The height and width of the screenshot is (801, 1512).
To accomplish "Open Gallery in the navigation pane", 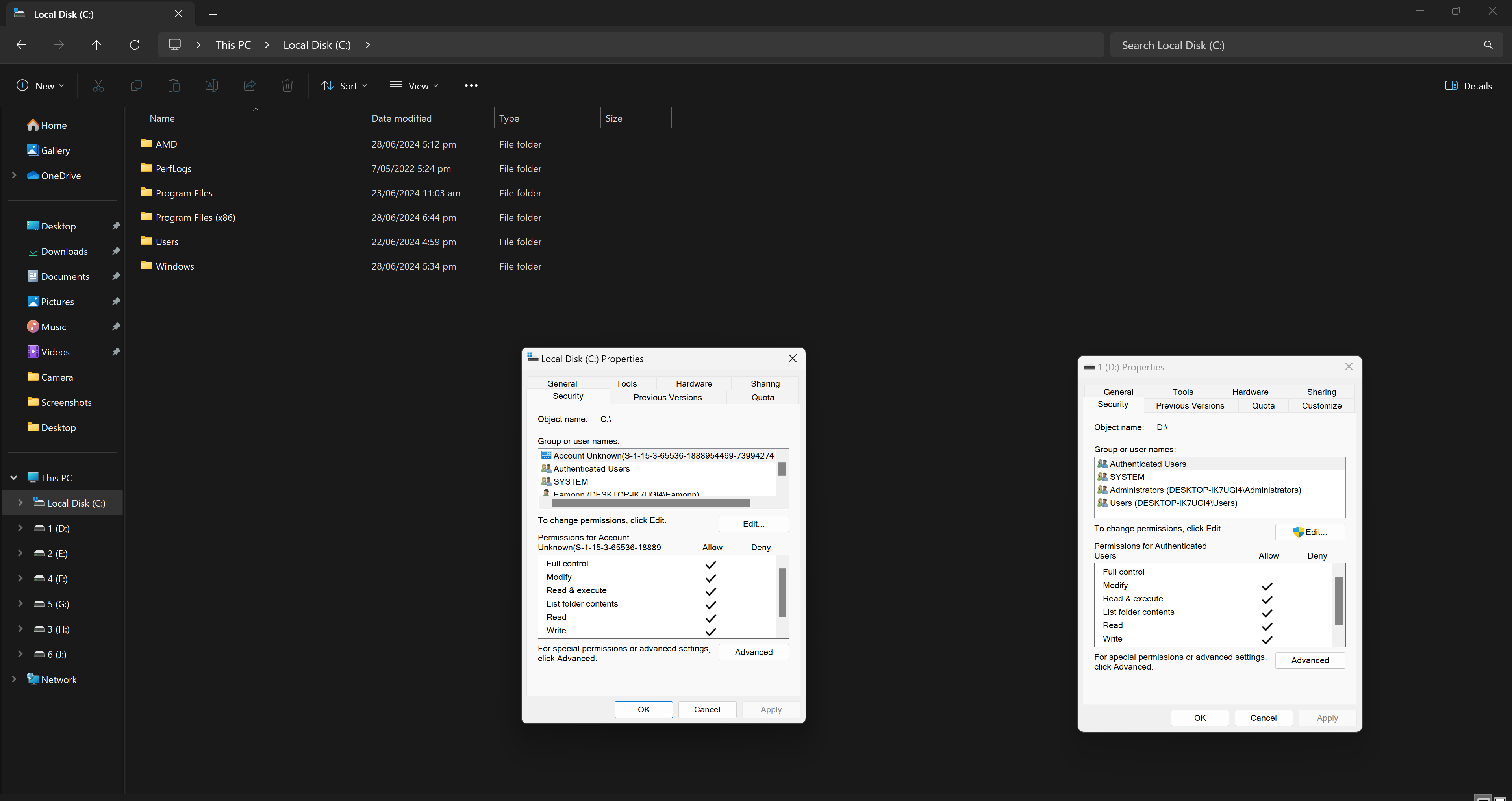I will click(48, 150).
